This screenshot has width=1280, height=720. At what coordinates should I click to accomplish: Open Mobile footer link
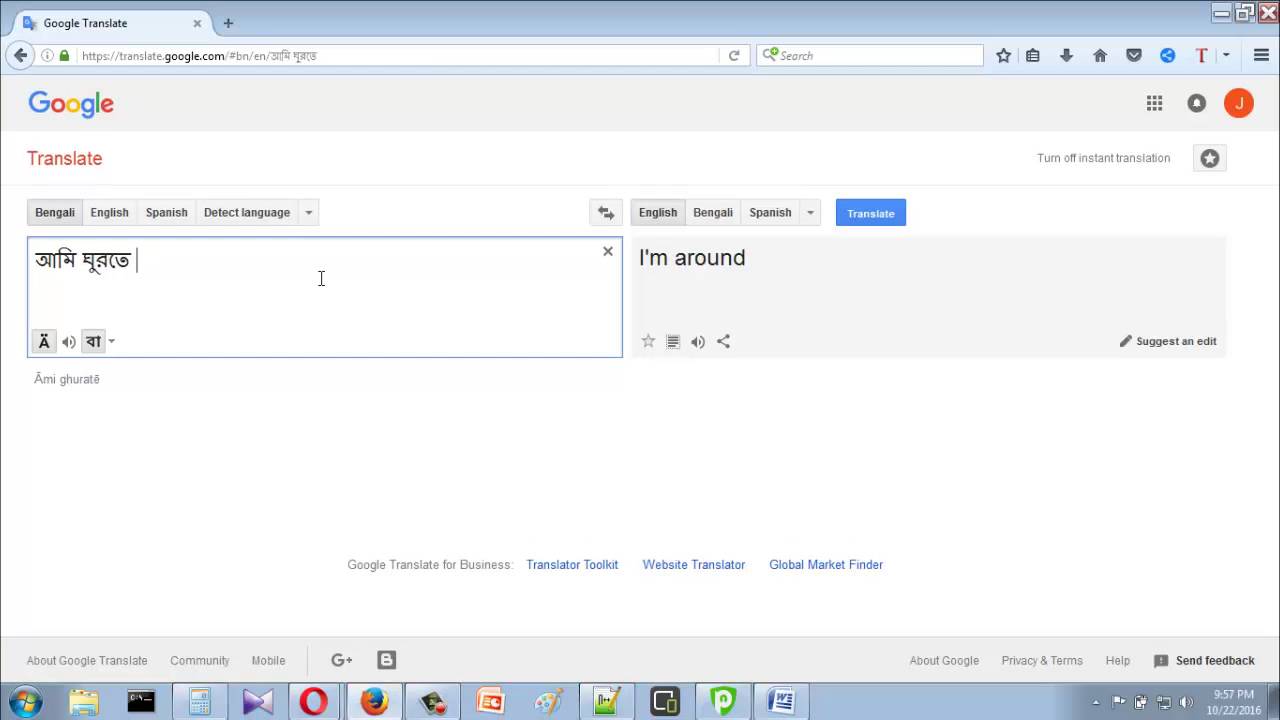tap(268, 661)
